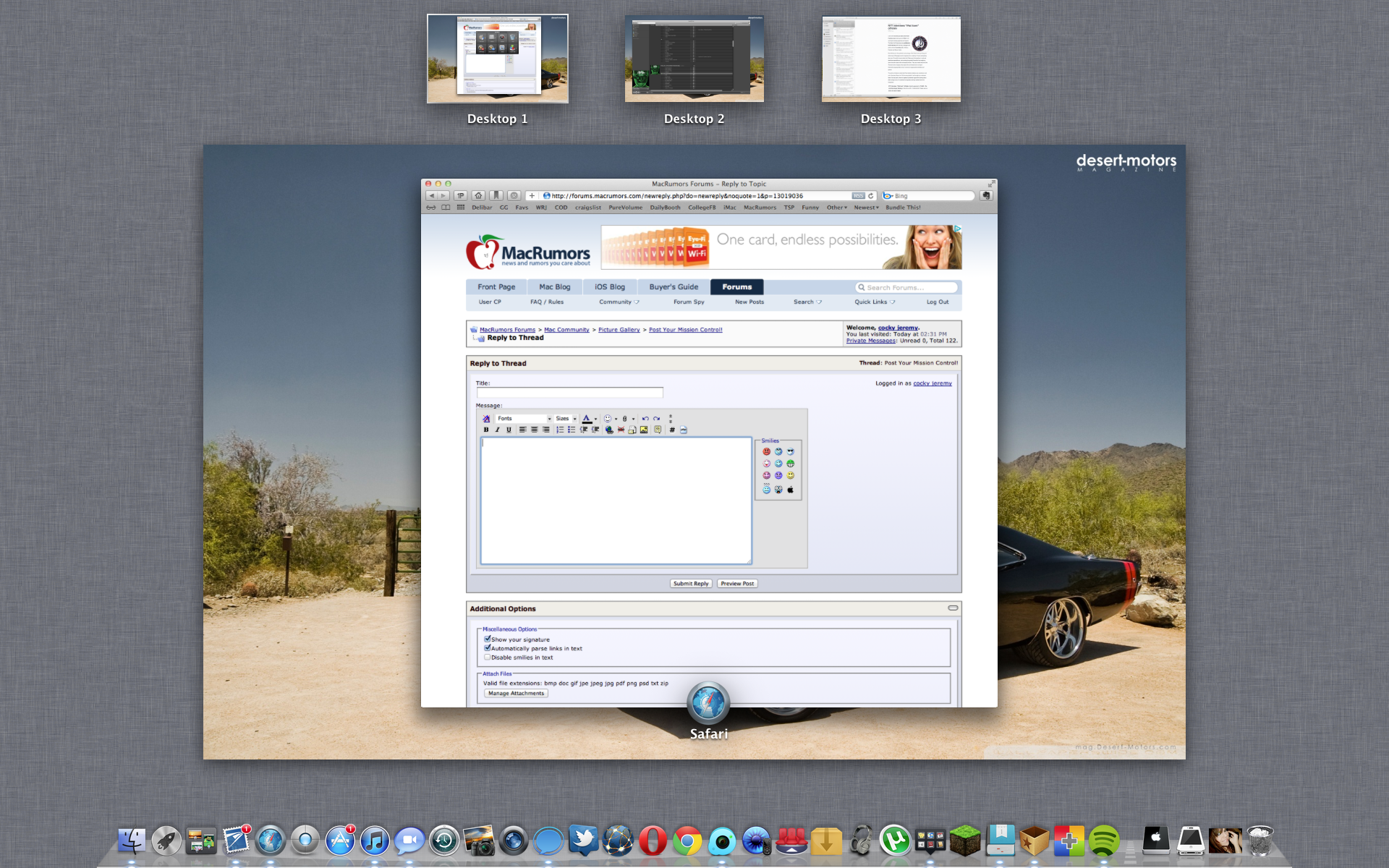Undo last edit in message editor
This screenshot has height=868, width=1389.
(x=645, y=419)
